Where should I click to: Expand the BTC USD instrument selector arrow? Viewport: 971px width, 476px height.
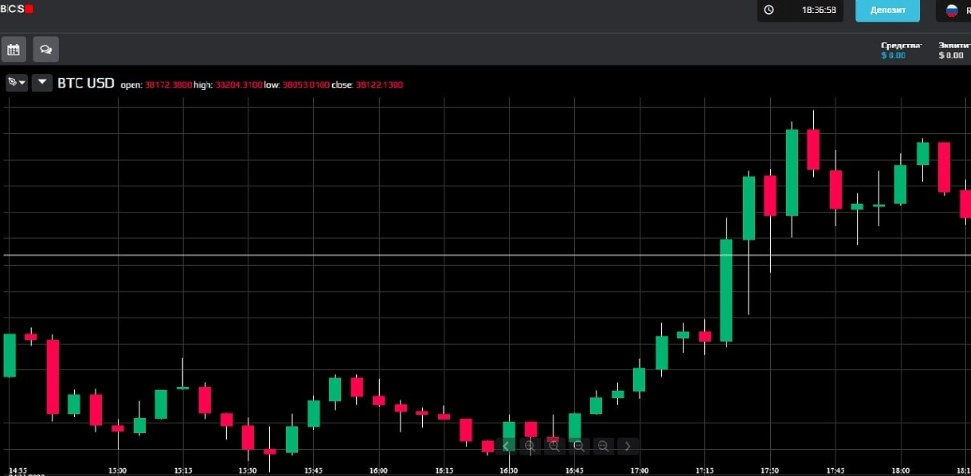tap(42, 82)
